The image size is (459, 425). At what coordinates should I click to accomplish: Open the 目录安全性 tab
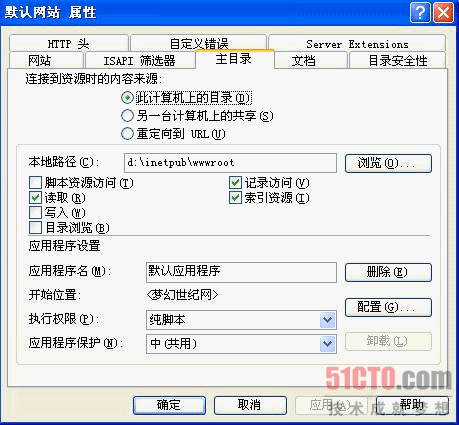point(397,60)
